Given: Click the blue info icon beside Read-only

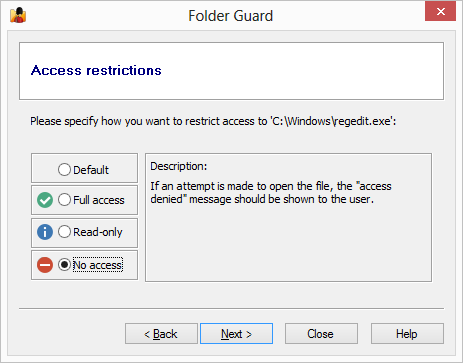Looking at the screenshot, I should (45, 232).
